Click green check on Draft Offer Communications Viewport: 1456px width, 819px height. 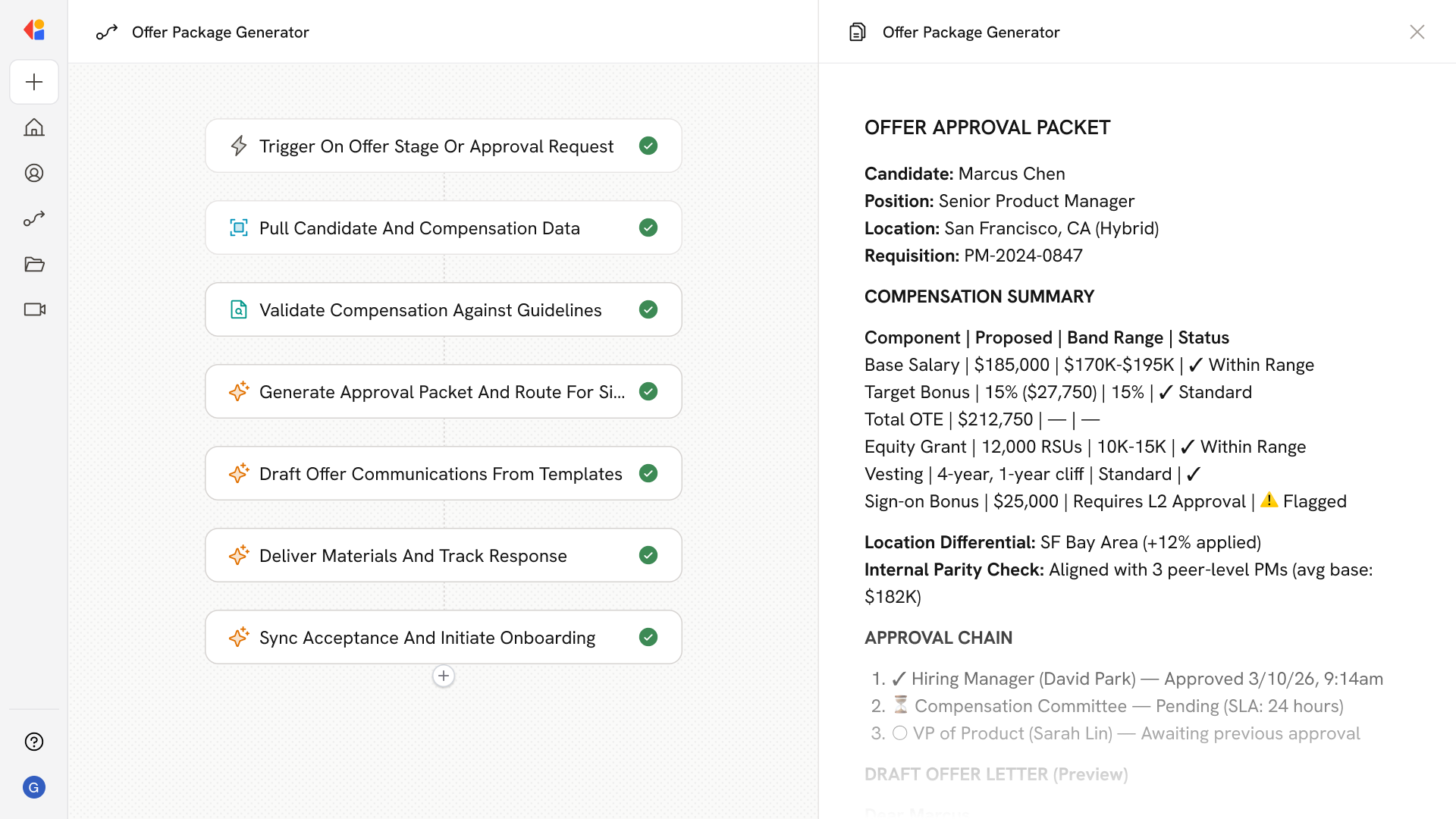pyautogui.click(x=648, y=473)
